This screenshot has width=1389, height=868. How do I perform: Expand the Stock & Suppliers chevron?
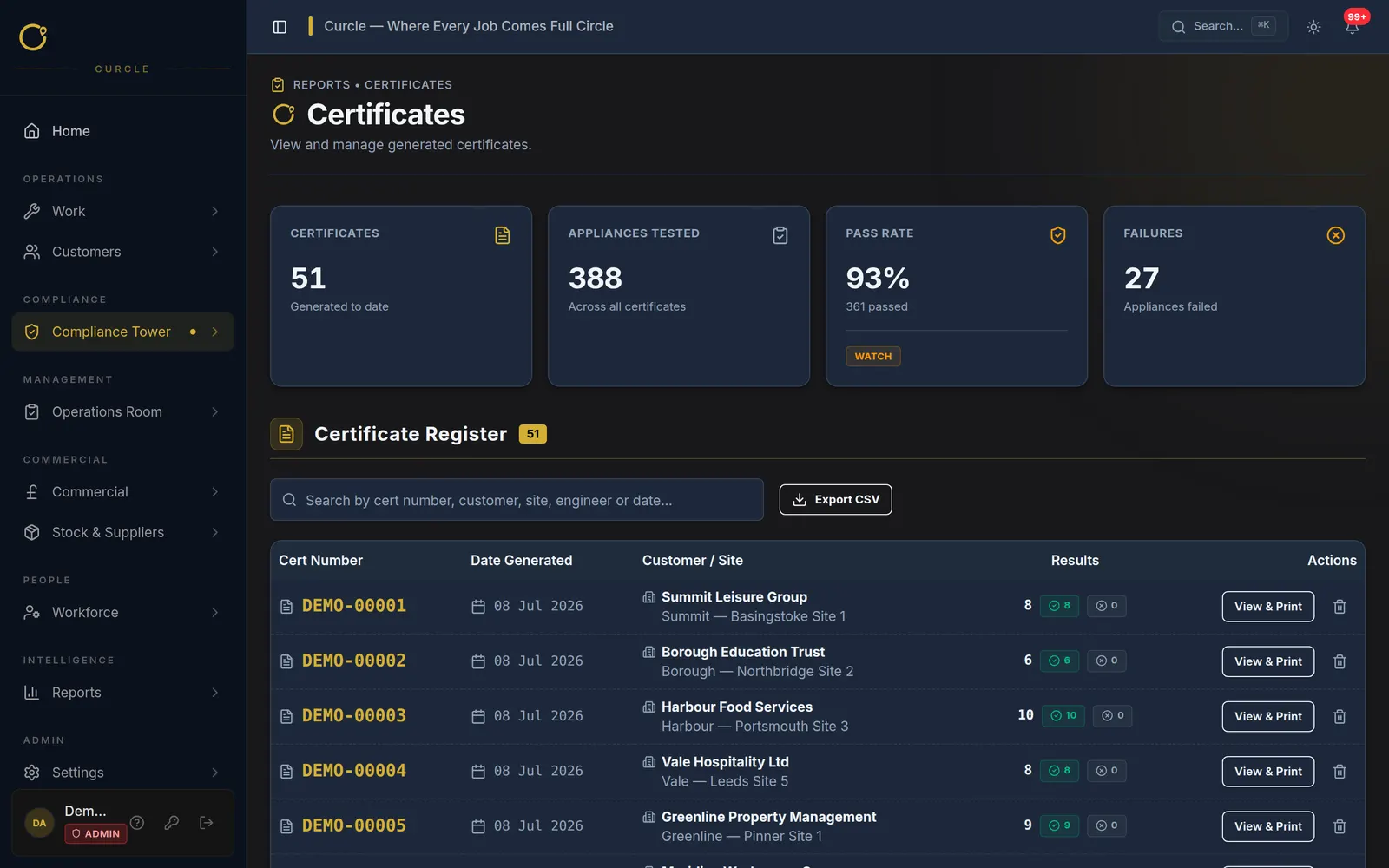click(x=214, y=532)
